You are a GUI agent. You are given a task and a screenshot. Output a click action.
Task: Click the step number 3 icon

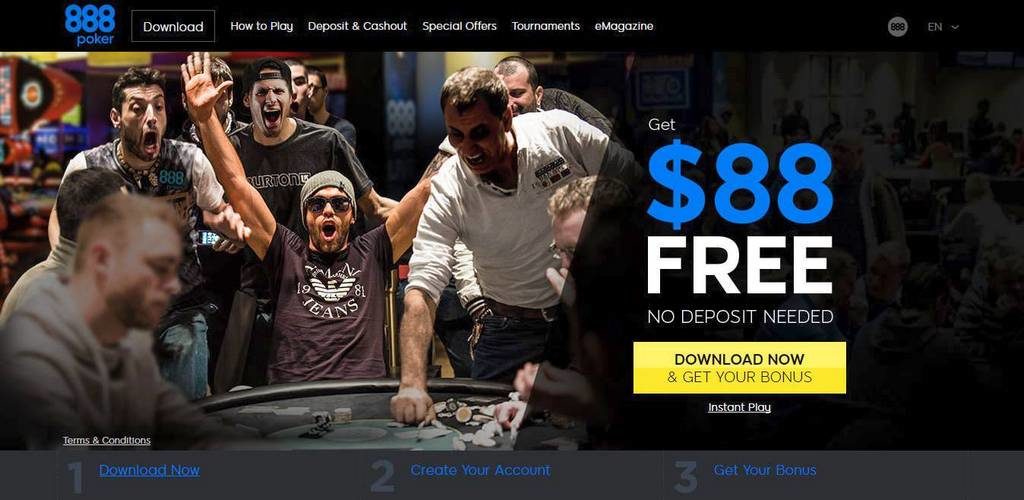click(686, 478)
